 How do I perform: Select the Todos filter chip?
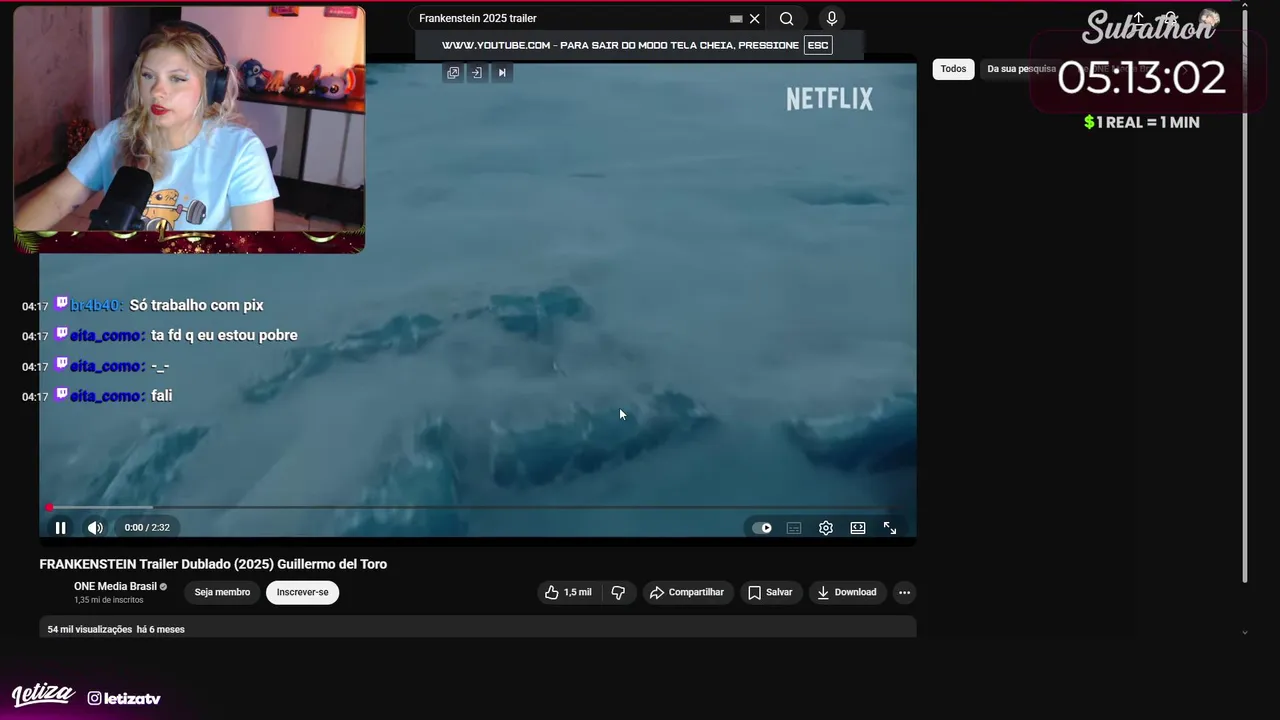tap(953, 69)
